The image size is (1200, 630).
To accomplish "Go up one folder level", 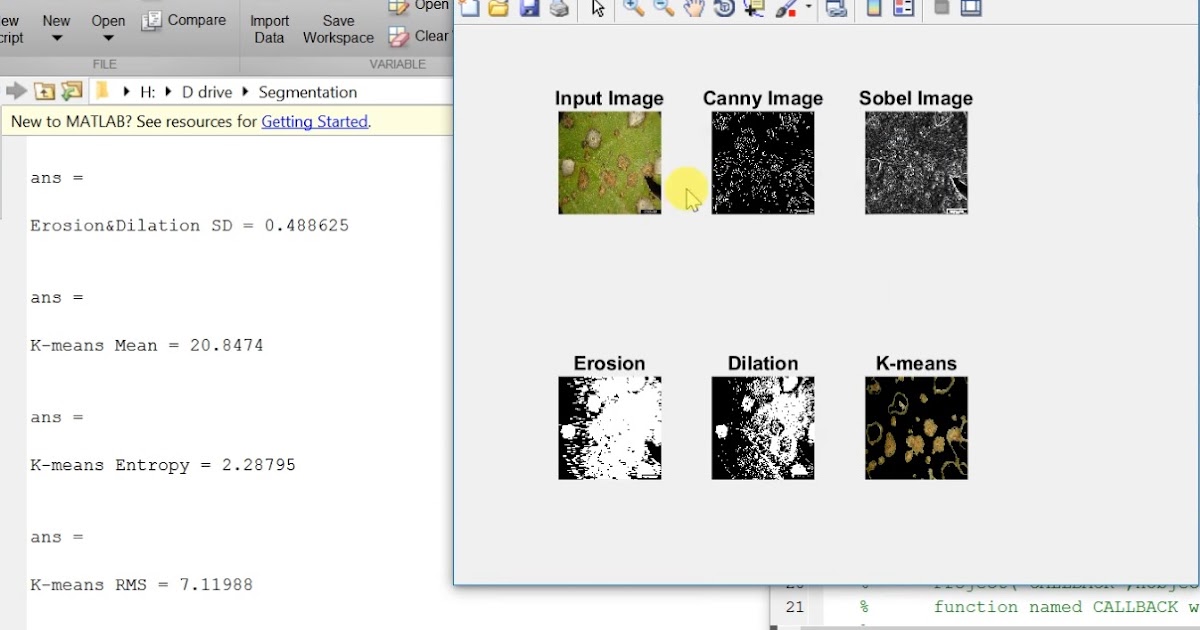I will point(43,89).
